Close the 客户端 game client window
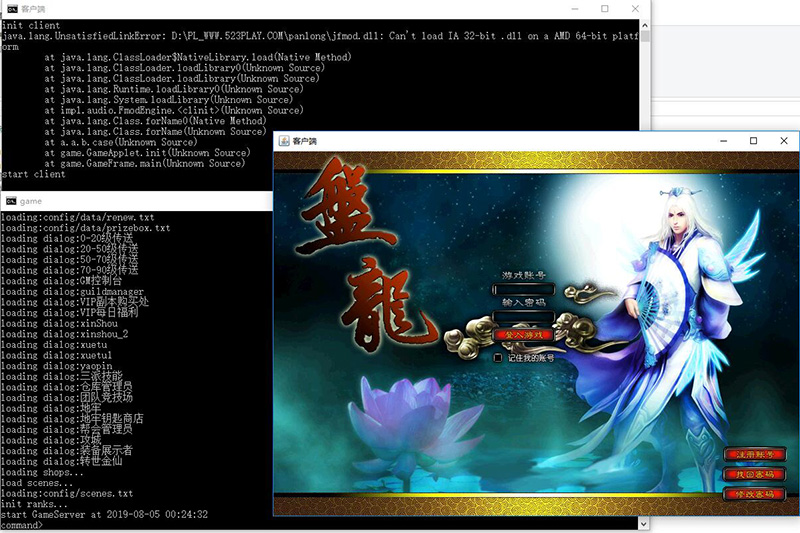This screenshot has width=800, height=533. pyautogui.click(x=783, y=141)
